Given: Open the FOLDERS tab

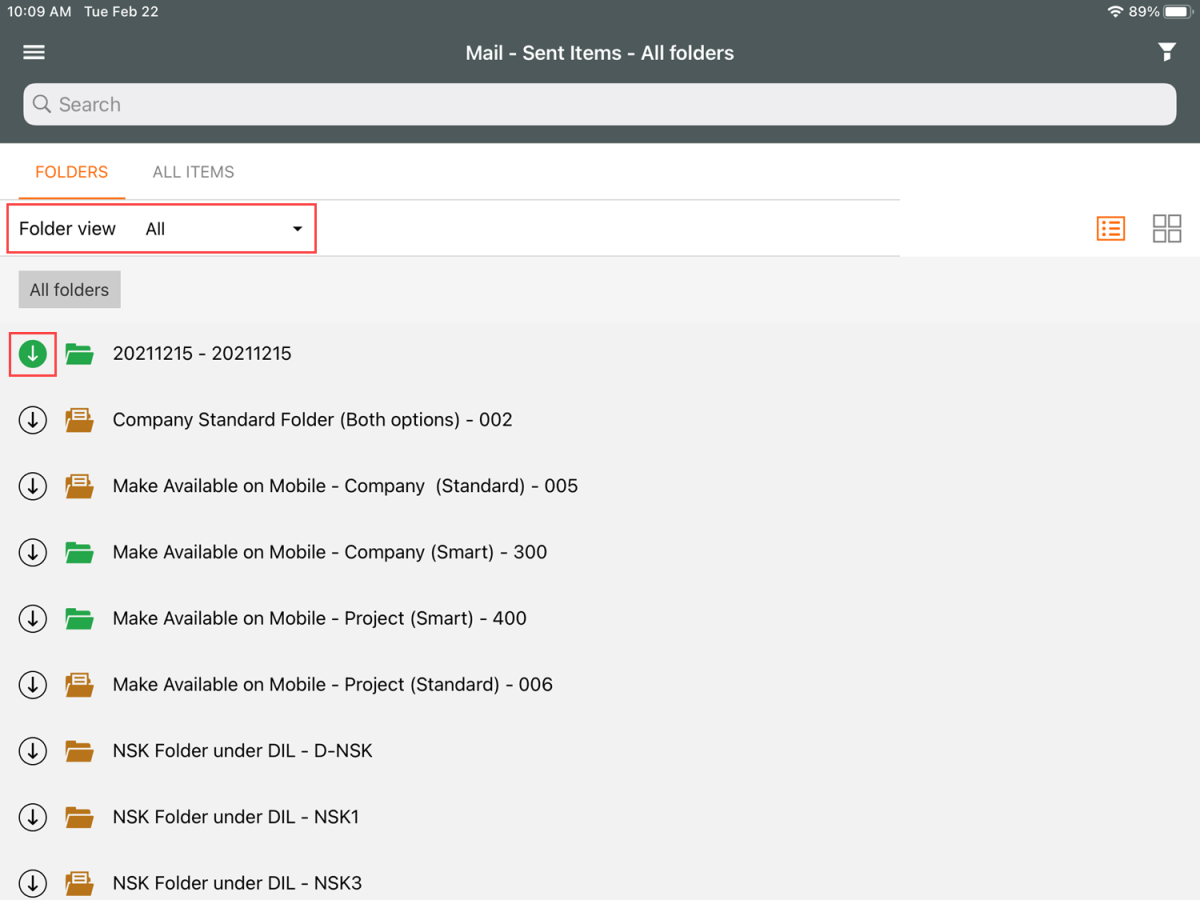Looking at the screenshot, I should pyautogui.click(x=71, y=172).
